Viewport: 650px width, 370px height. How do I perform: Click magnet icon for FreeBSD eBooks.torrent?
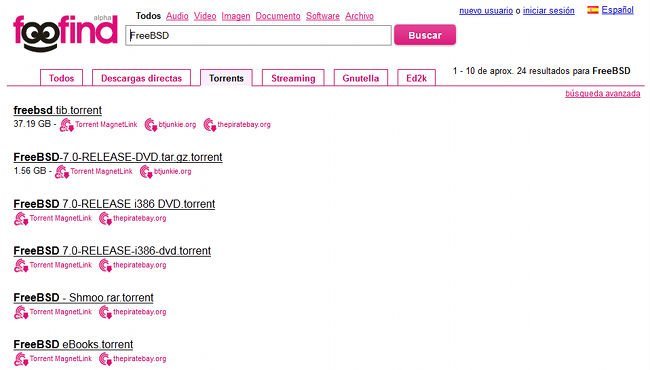click(21, 359)
